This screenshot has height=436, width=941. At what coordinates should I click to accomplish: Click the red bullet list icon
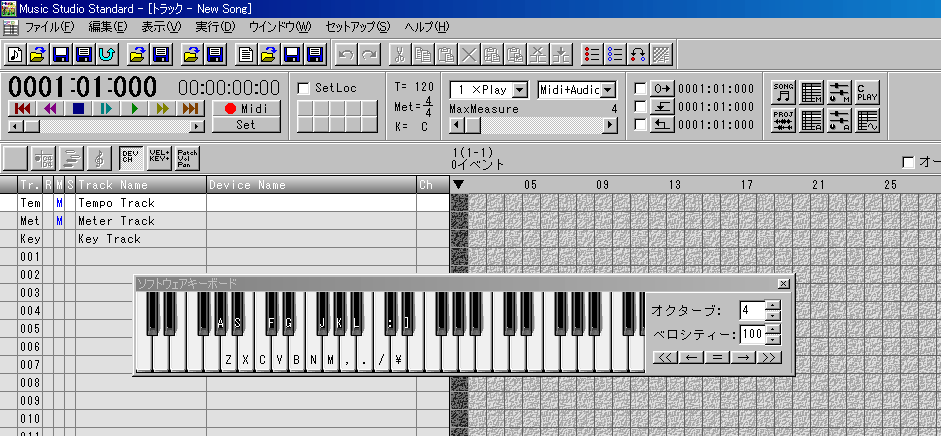[592, 55]
